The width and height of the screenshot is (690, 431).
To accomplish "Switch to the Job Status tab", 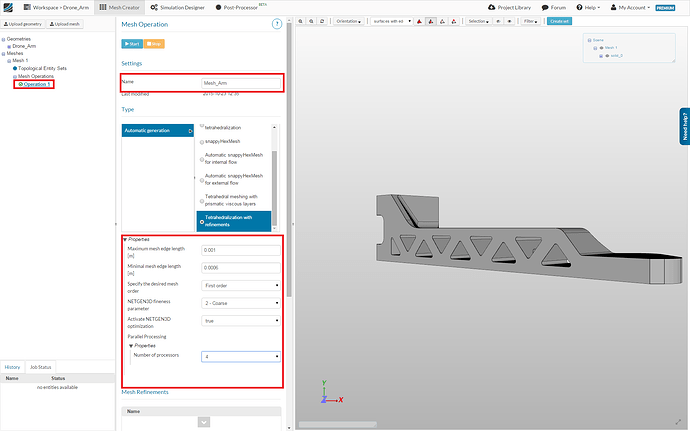I will click(41, 368).
